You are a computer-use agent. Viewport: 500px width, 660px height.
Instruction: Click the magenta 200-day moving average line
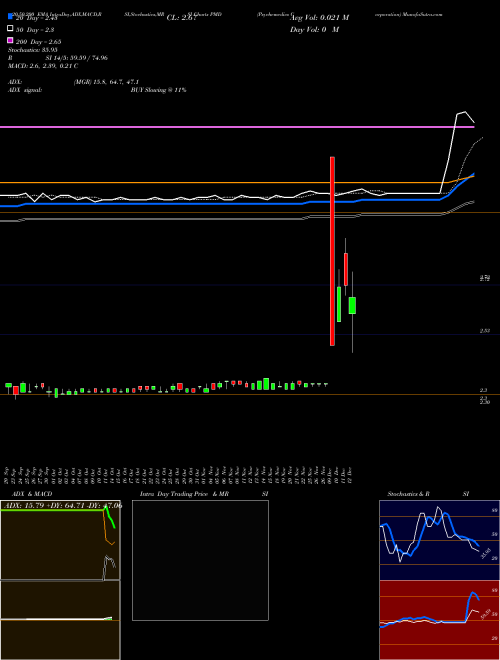[236, 127]
